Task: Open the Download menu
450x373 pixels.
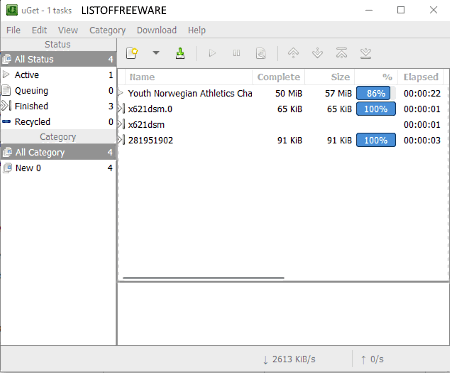Action: pyautogui.click(x=157, y=30)
